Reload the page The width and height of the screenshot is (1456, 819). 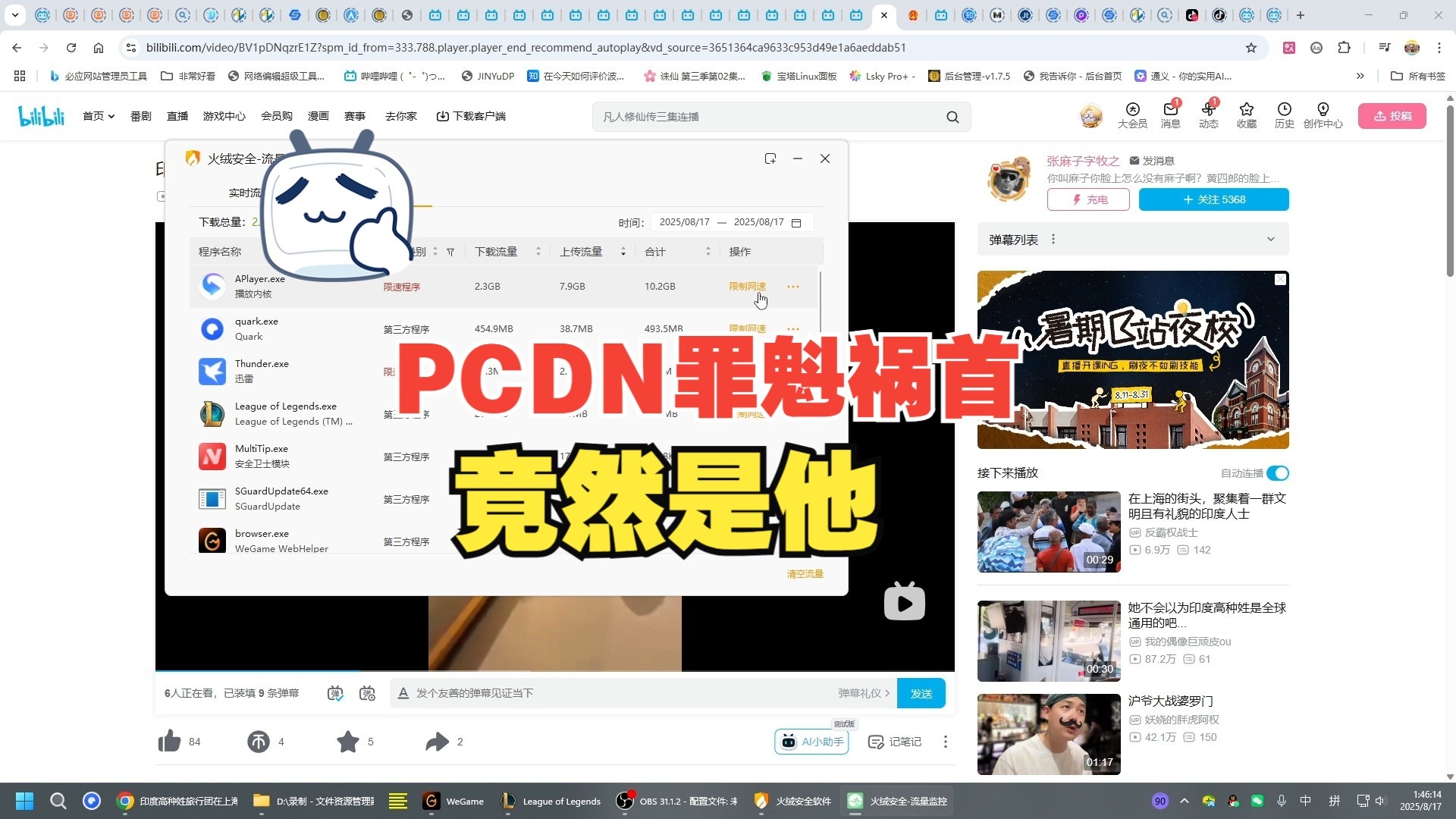(x=71, y=48)
